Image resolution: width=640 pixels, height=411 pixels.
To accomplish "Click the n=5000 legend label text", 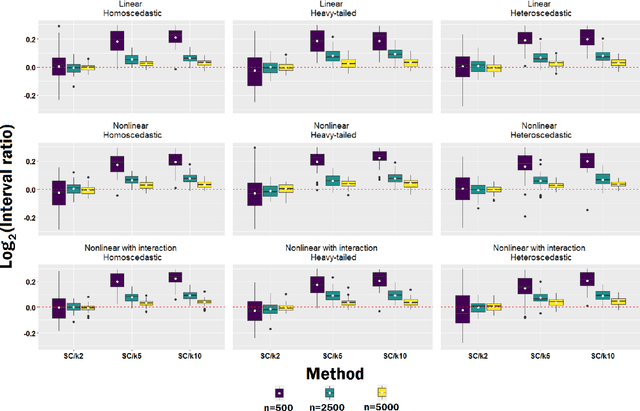I will coord(382,405).
